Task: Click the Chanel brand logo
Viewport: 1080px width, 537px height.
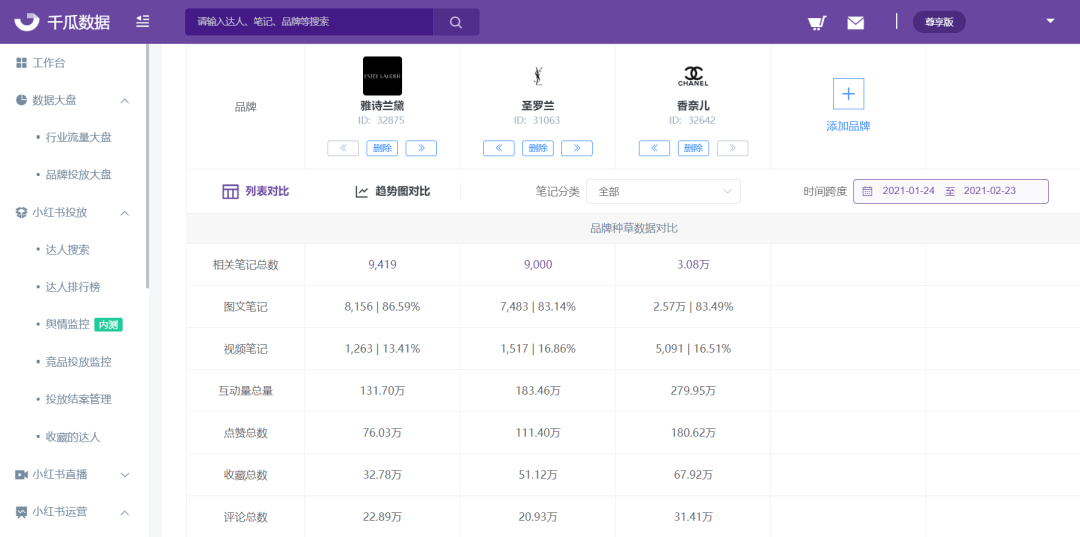Action: tap(693, 76)
